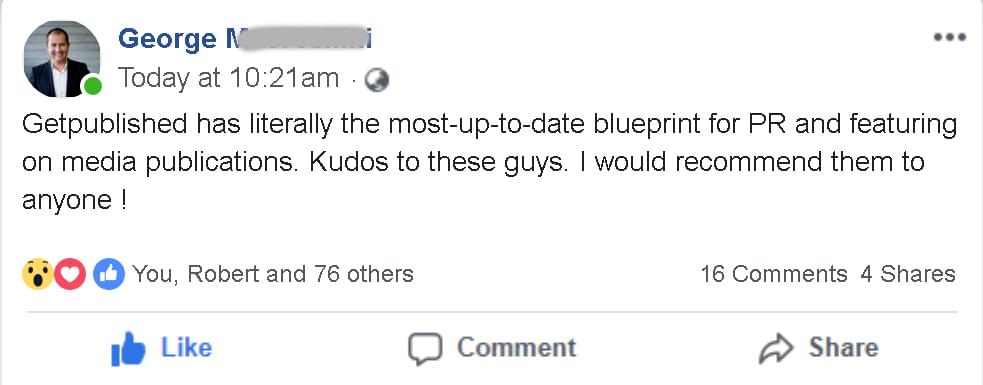This screenshot has height=385, width=983.
Task: Click the red heart Love reaction icon
Action: coord(70,275)
